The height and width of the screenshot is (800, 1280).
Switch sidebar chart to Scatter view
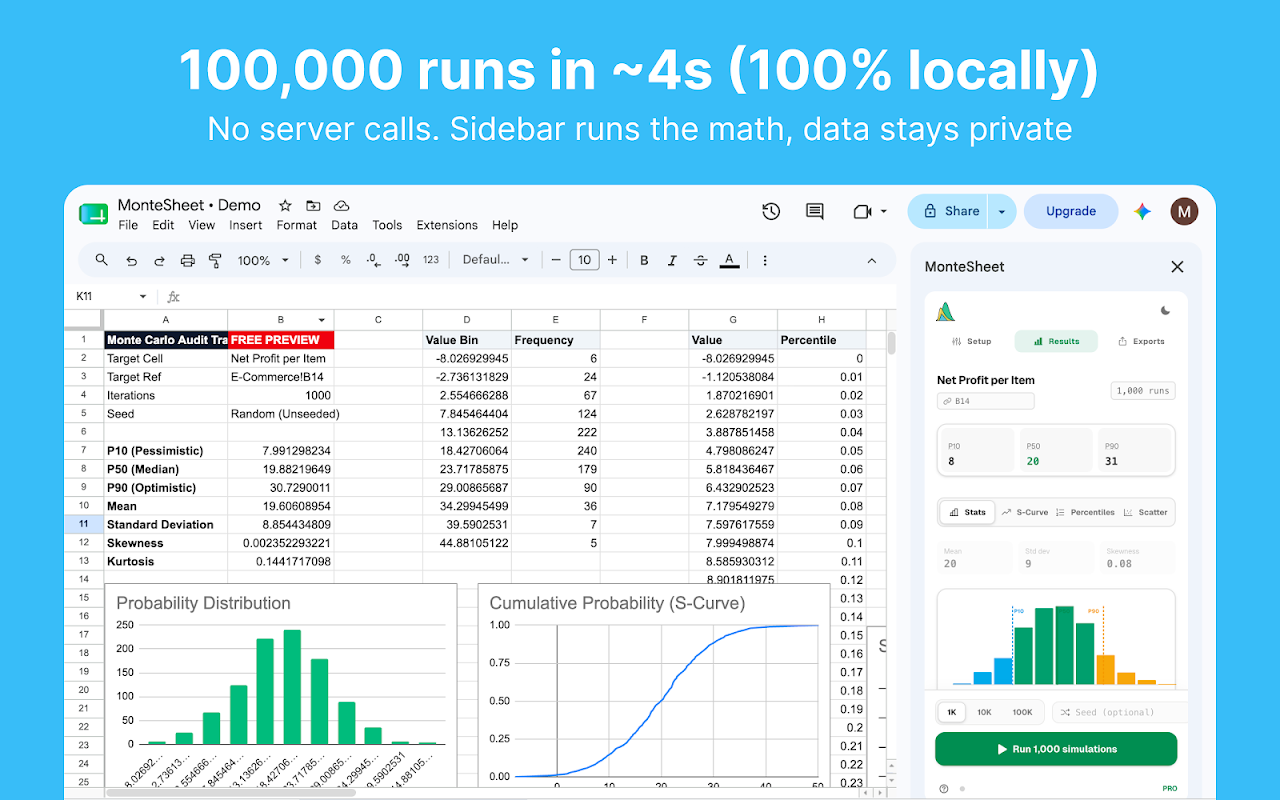[x=1145, y=512]
